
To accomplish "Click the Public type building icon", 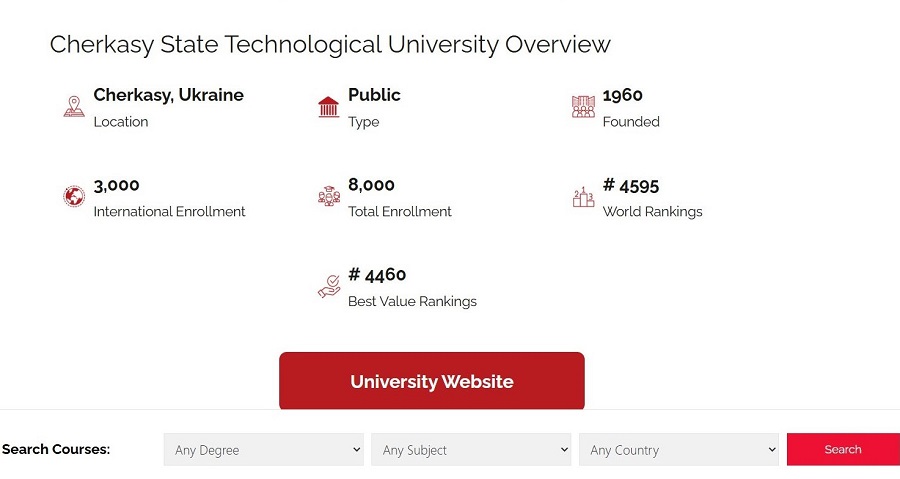I will tap(328, 107).
